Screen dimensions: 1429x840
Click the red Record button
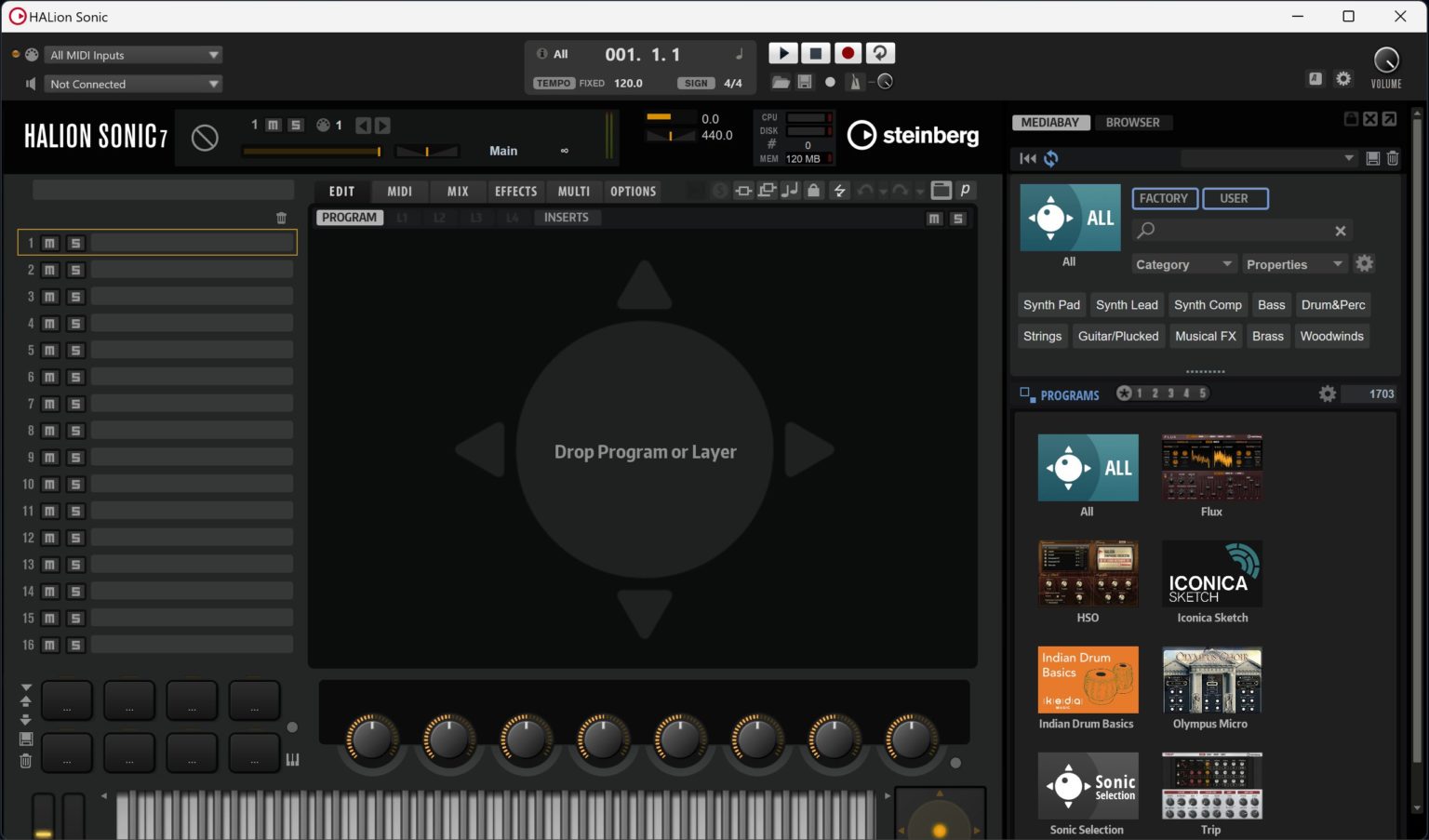[848, 54]
